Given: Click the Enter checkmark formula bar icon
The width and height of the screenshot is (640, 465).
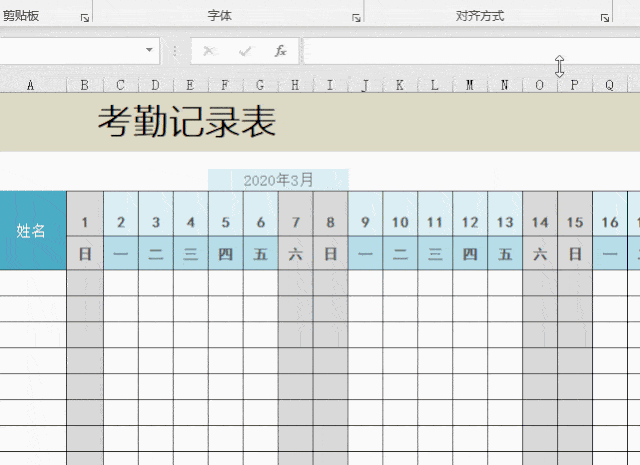Looking at the screenshot, I should tap(245, 51).
